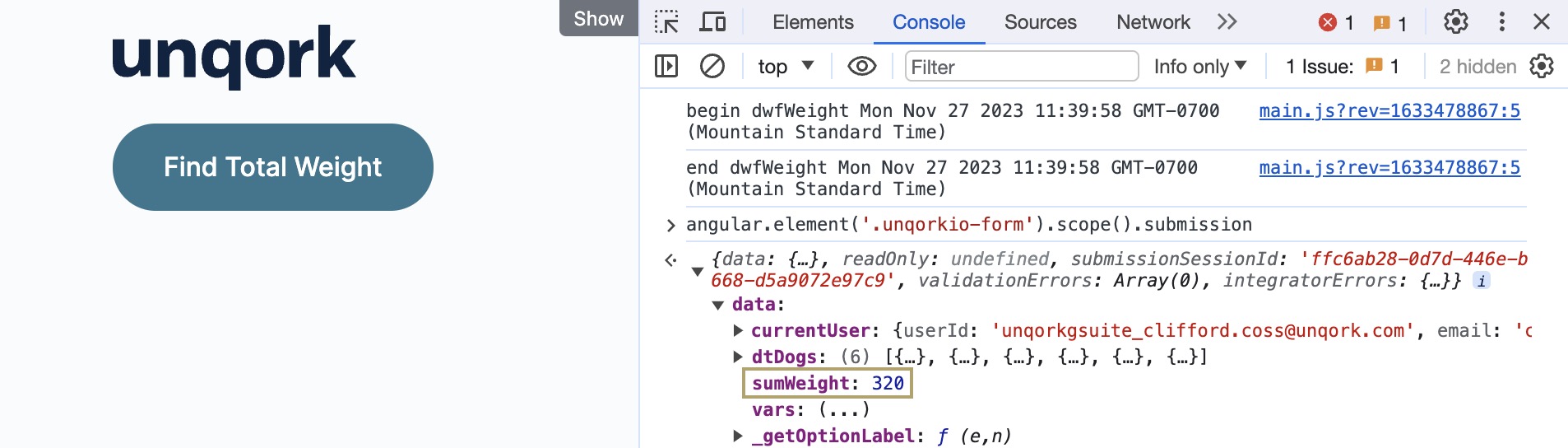Viewport: 1568px width, 448px height.
Task: Switch to the Console tab
Action: point(929,22)
